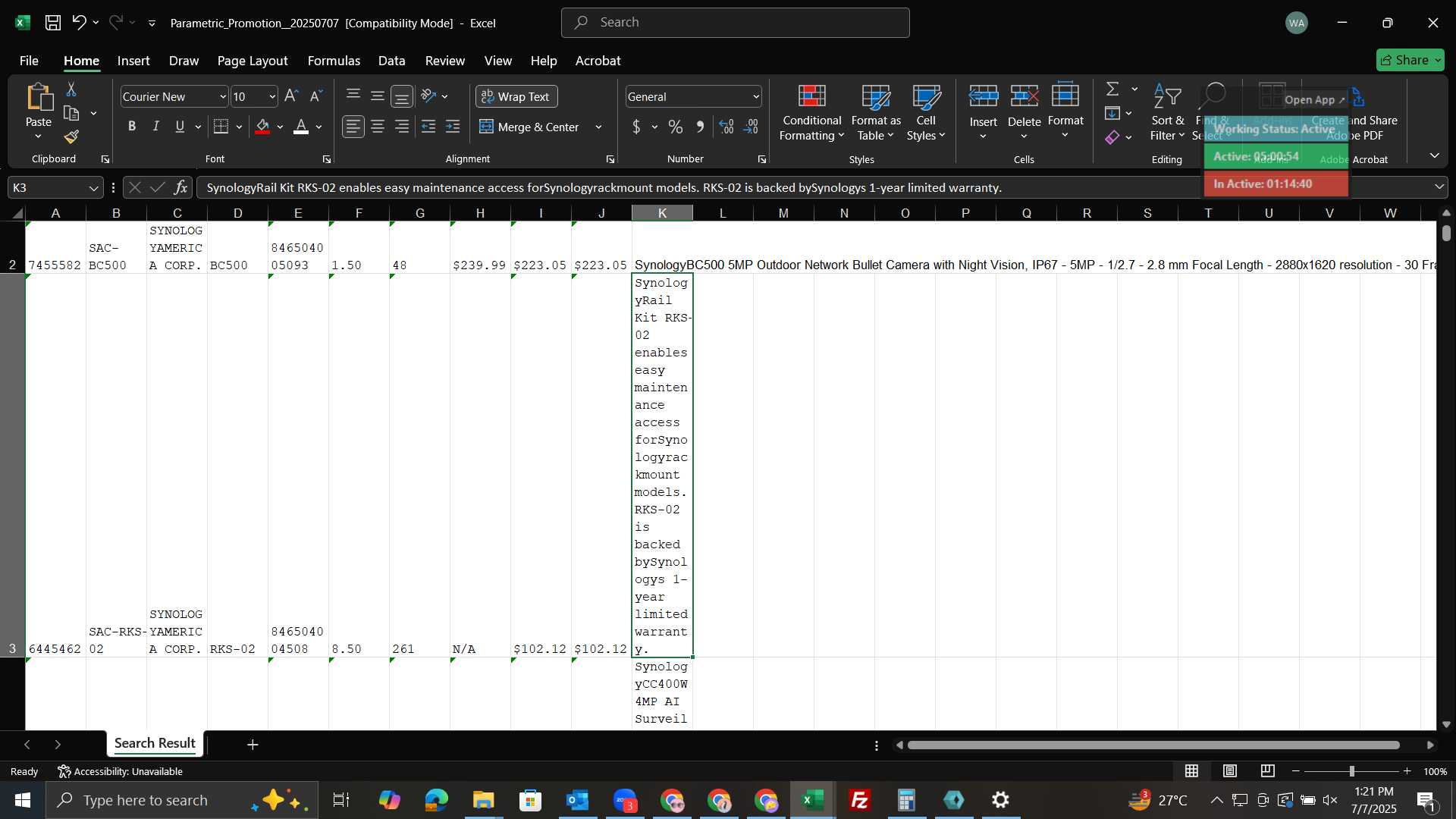The height and width of the screenshot is (819, 1456).
Task: Open the Insert ribbon tab
Action: pos(133,61)
